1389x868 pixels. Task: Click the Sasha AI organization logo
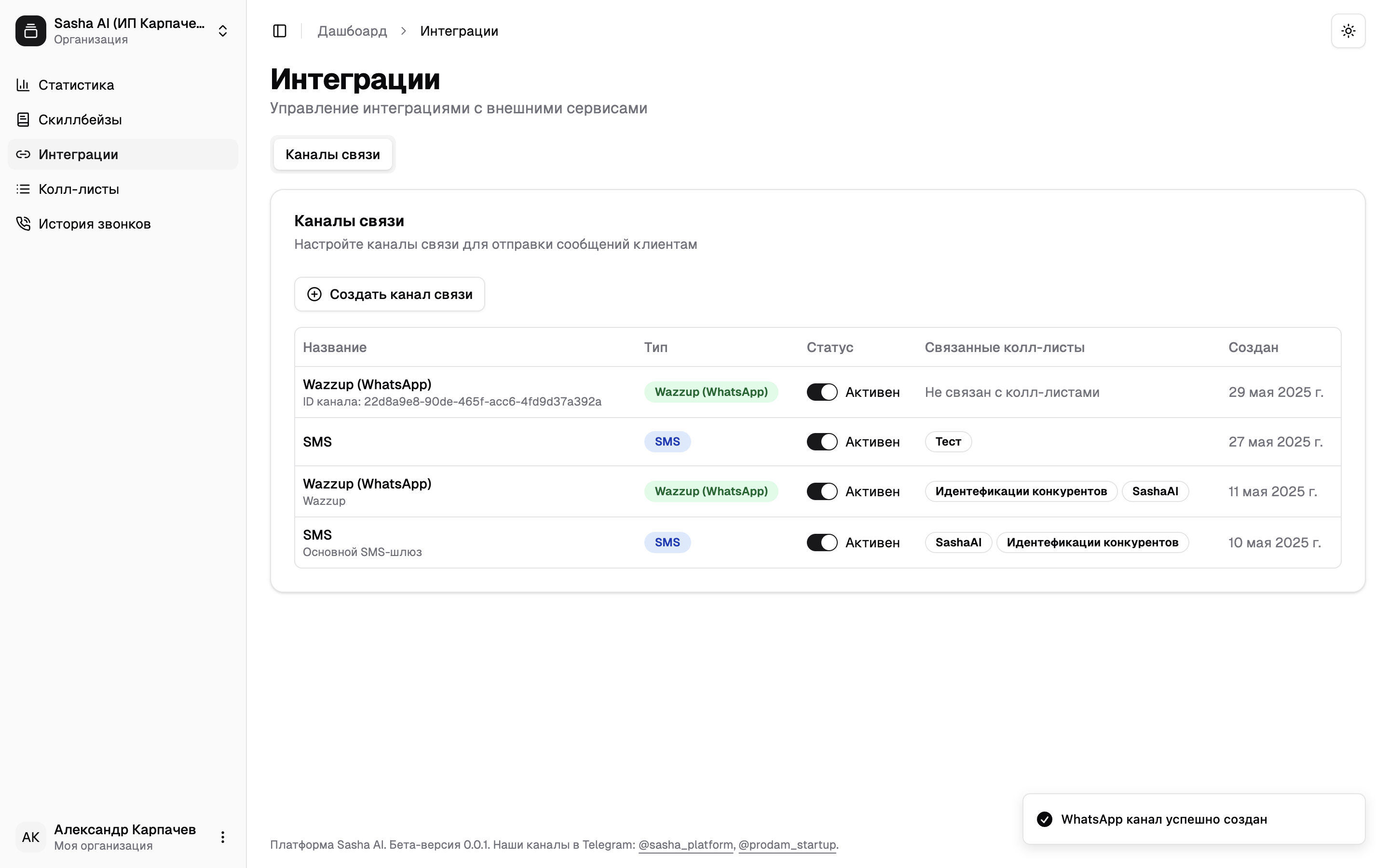tap(31, 31)
